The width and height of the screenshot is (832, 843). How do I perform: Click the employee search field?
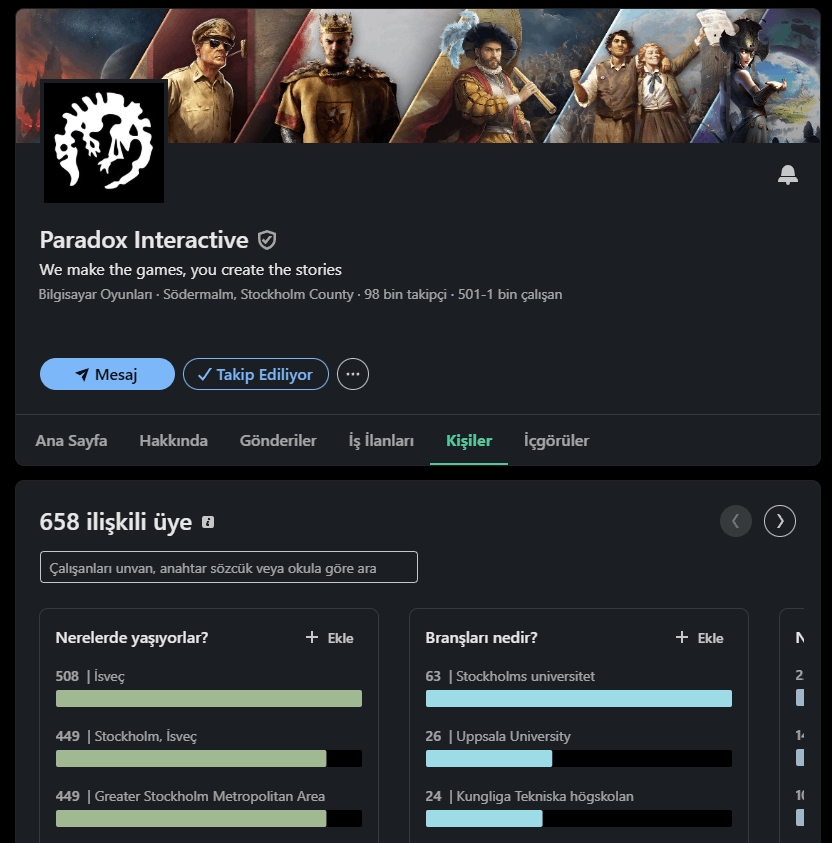[x=228, y=567]
